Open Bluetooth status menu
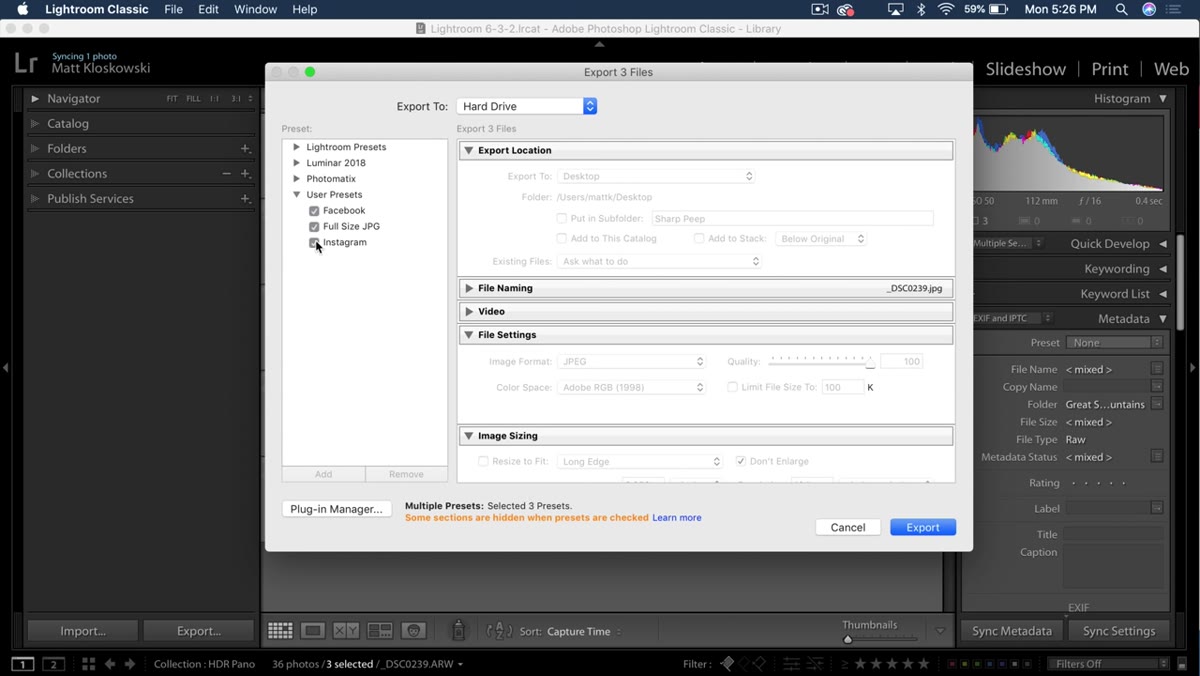Viewport: 1200px width, 676px height. [x=921, y=9]
